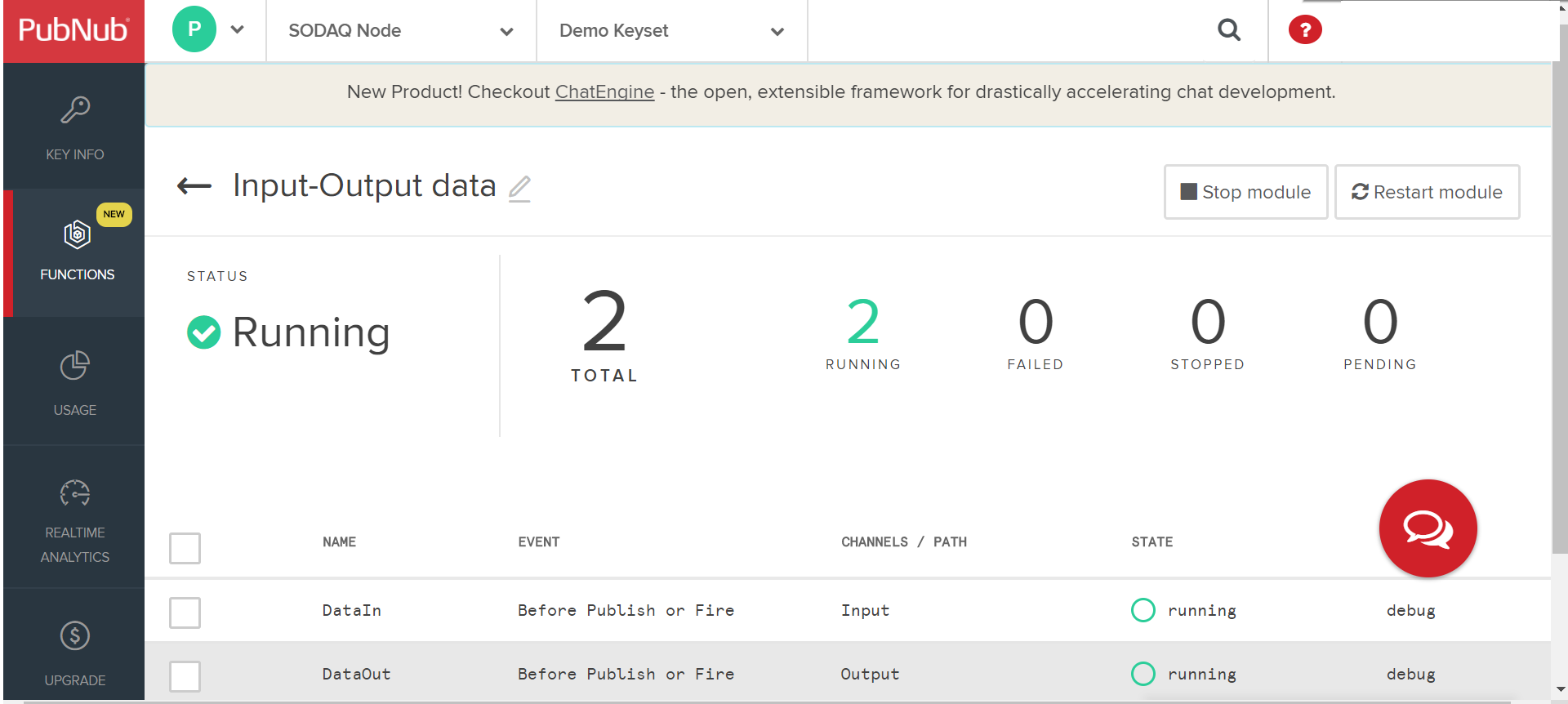Open the red chat support bubble
Viewport: 1568px width, 704px height.
pyautogui.click(x=1428, y=528)
